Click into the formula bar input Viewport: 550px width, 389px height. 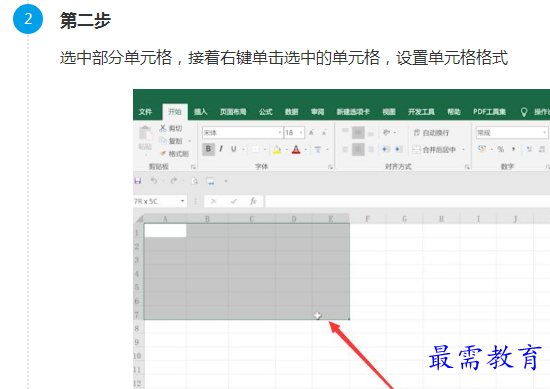click(407, 201)
